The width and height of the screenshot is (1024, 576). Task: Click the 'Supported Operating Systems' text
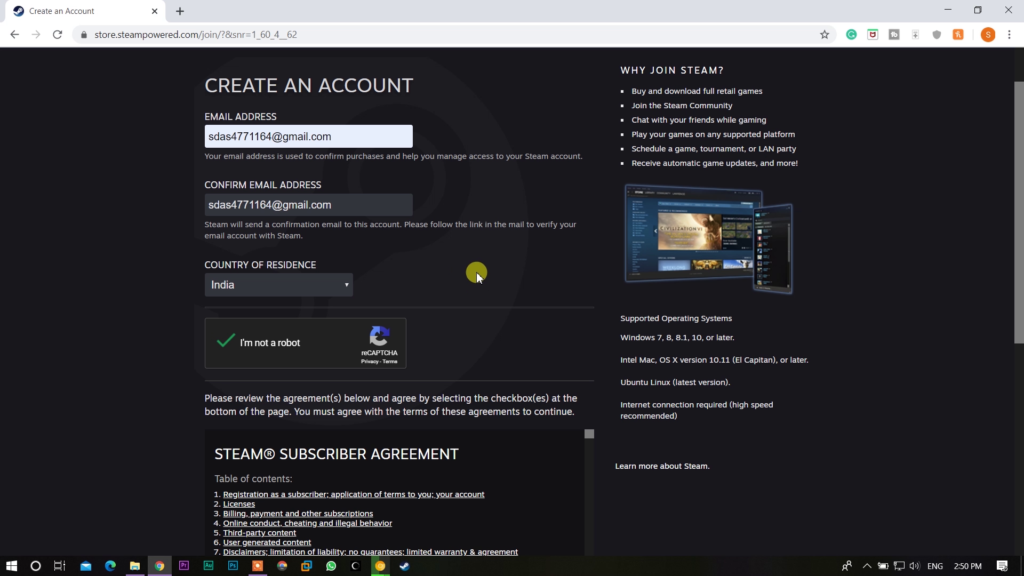click(x=676, y=319)
